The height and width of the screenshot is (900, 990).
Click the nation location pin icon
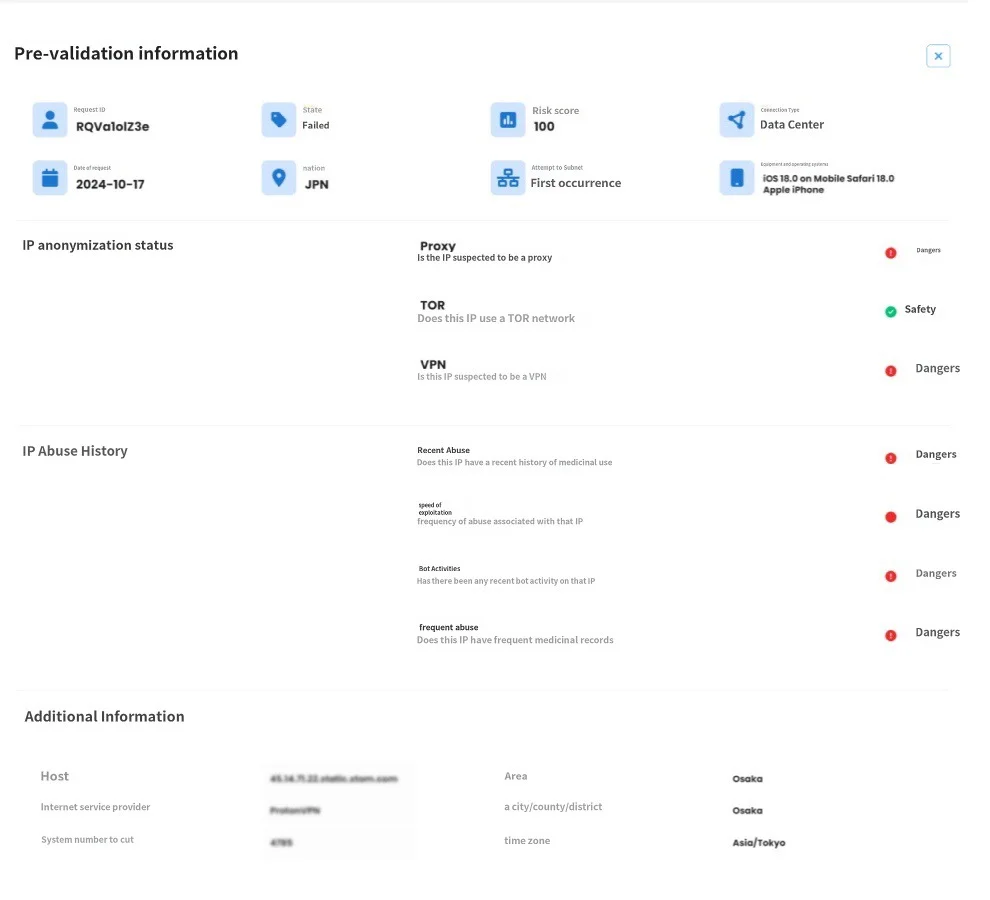pos(278,178)
